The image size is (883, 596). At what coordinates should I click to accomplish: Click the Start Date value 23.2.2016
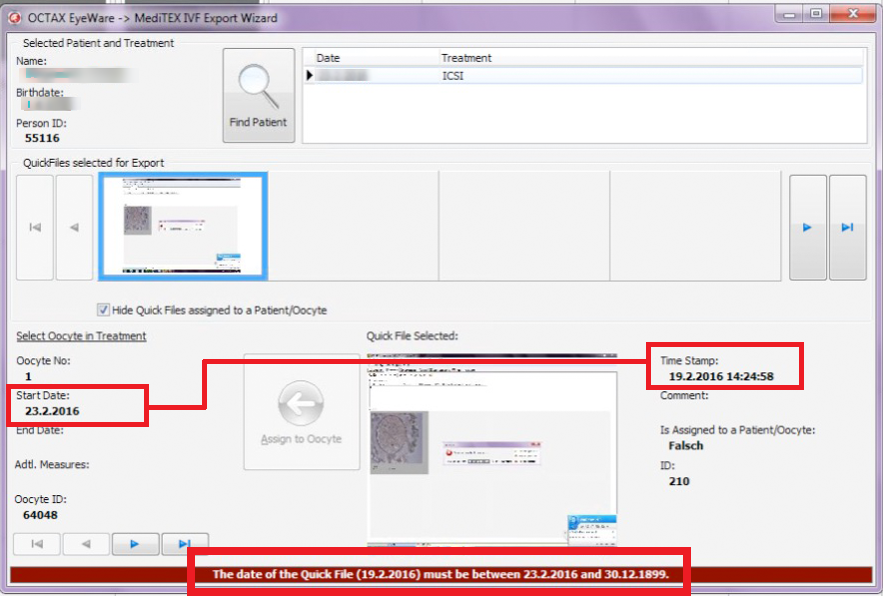coord(52,411)
